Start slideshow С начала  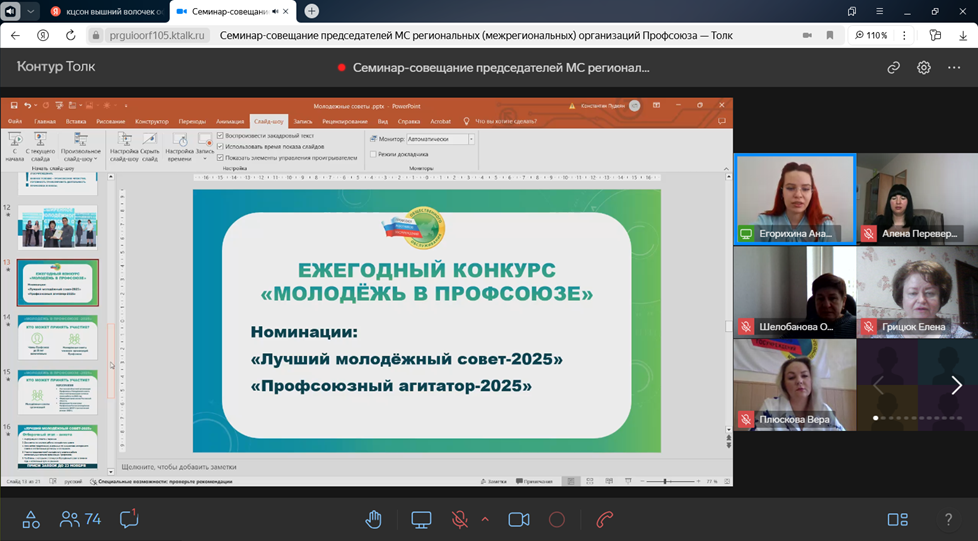click(15, 147)
